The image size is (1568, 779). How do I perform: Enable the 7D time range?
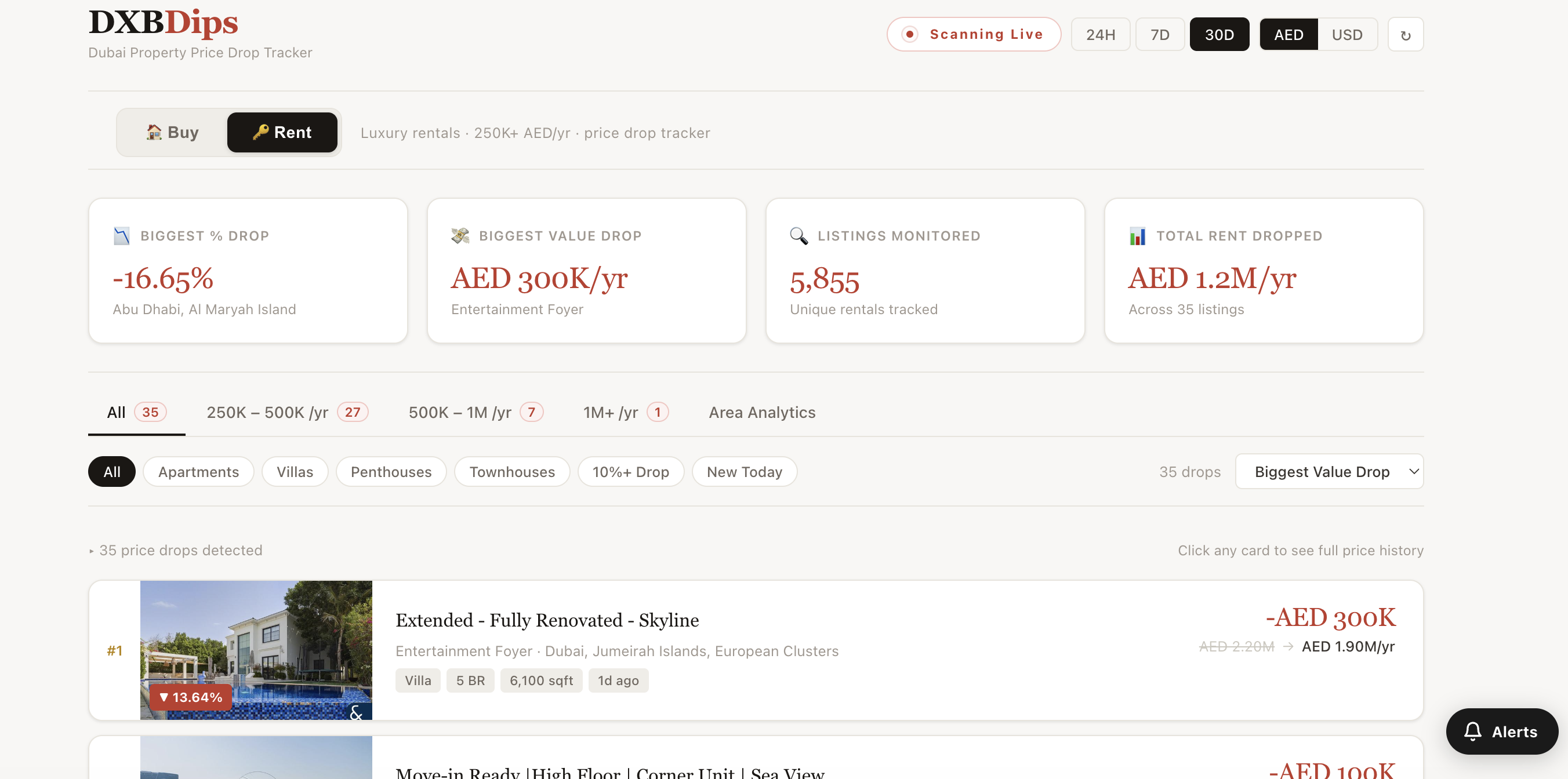coord(1159,34)
